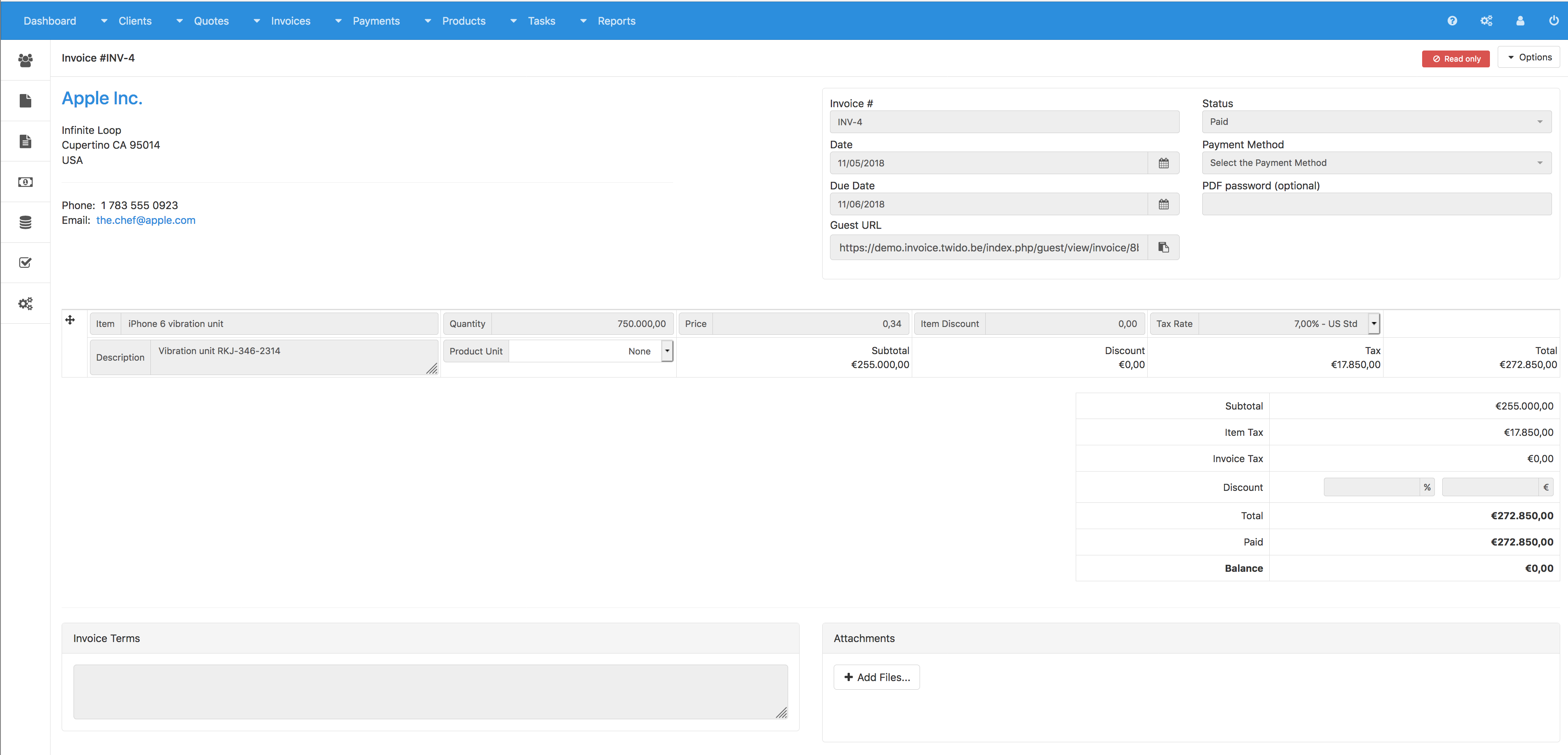
Task: Click the Item Tax value €17.850,00
Action: (x=1529, y=433)
